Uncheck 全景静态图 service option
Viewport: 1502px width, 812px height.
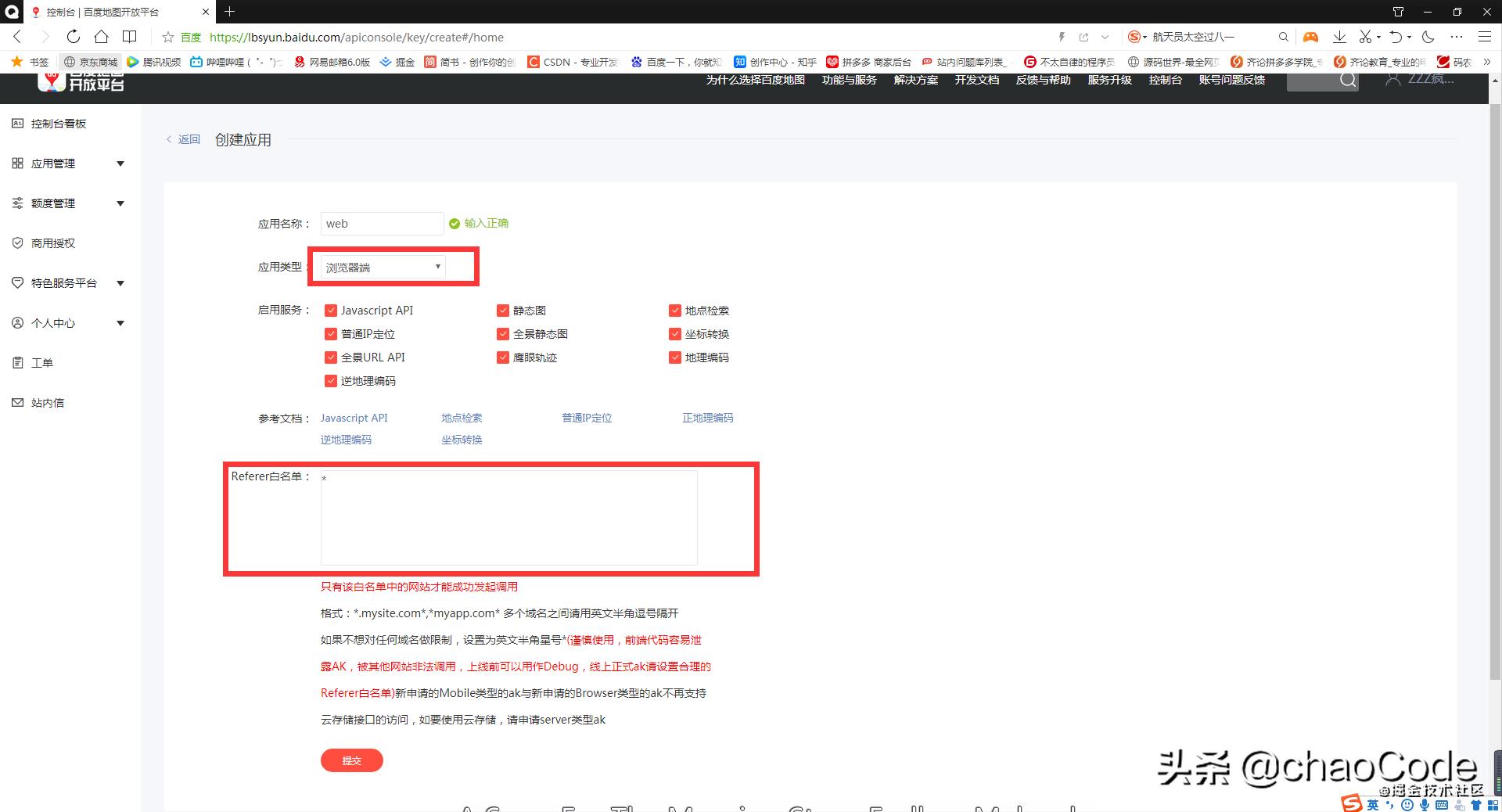[504, 334]
